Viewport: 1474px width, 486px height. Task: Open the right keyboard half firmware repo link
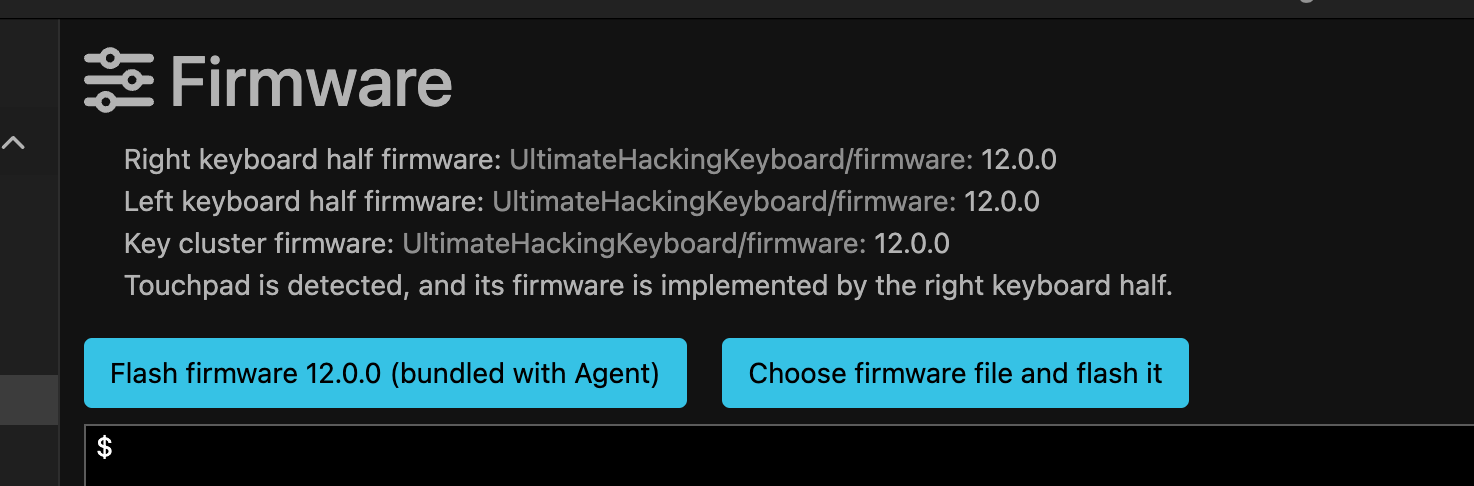point(740,159)
